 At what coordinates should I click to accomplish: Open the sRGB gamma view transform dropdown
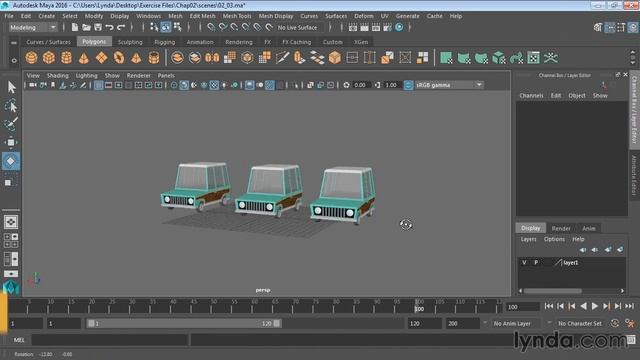(449, 85)
